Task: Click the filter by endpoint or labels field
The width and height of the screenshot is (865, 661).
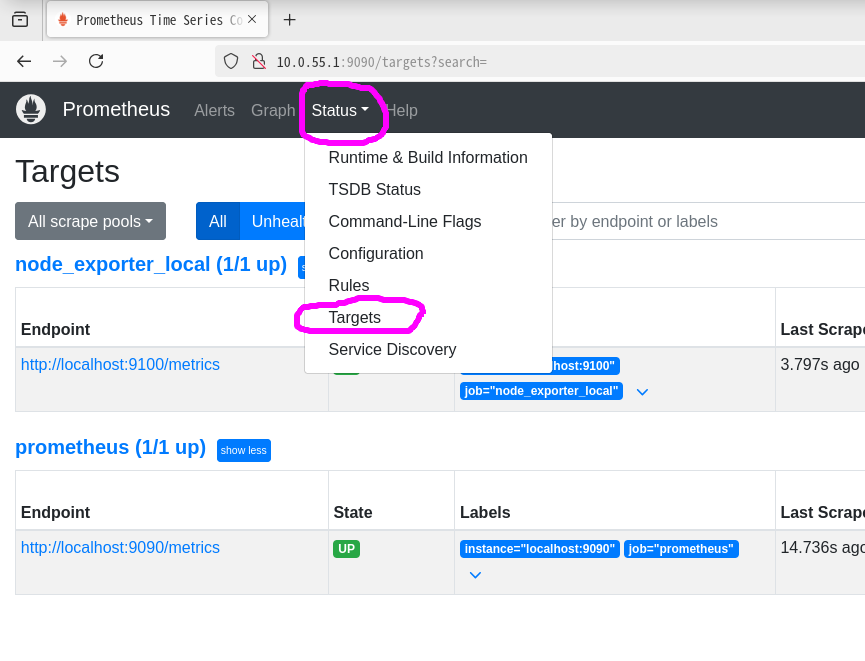Action: [708, 221]
